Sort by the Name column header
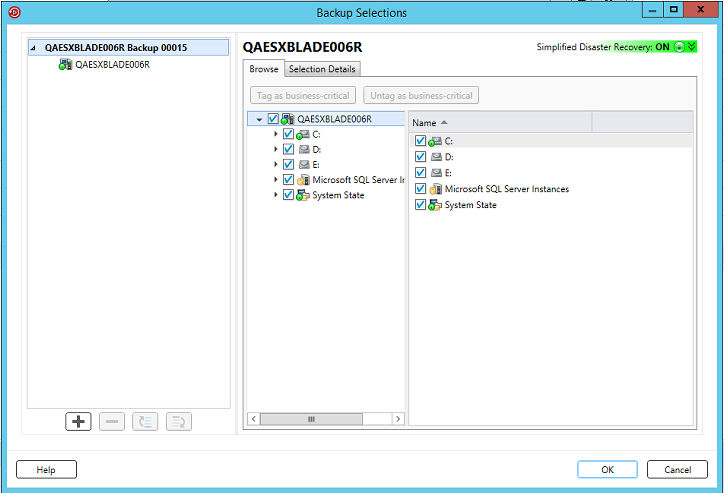Screen dimensions: 724x493 pos(500,123)
